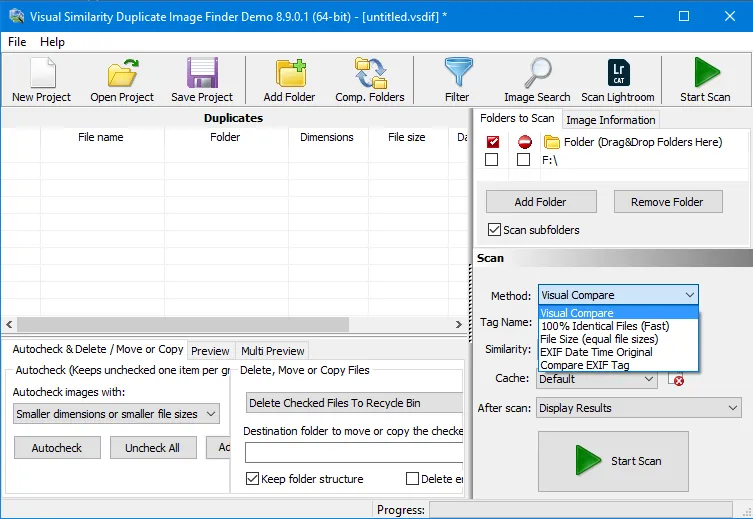Click the Progress bar in status bar
The image size is (753, 519).
pyautogui.click(x=581, y=509)
